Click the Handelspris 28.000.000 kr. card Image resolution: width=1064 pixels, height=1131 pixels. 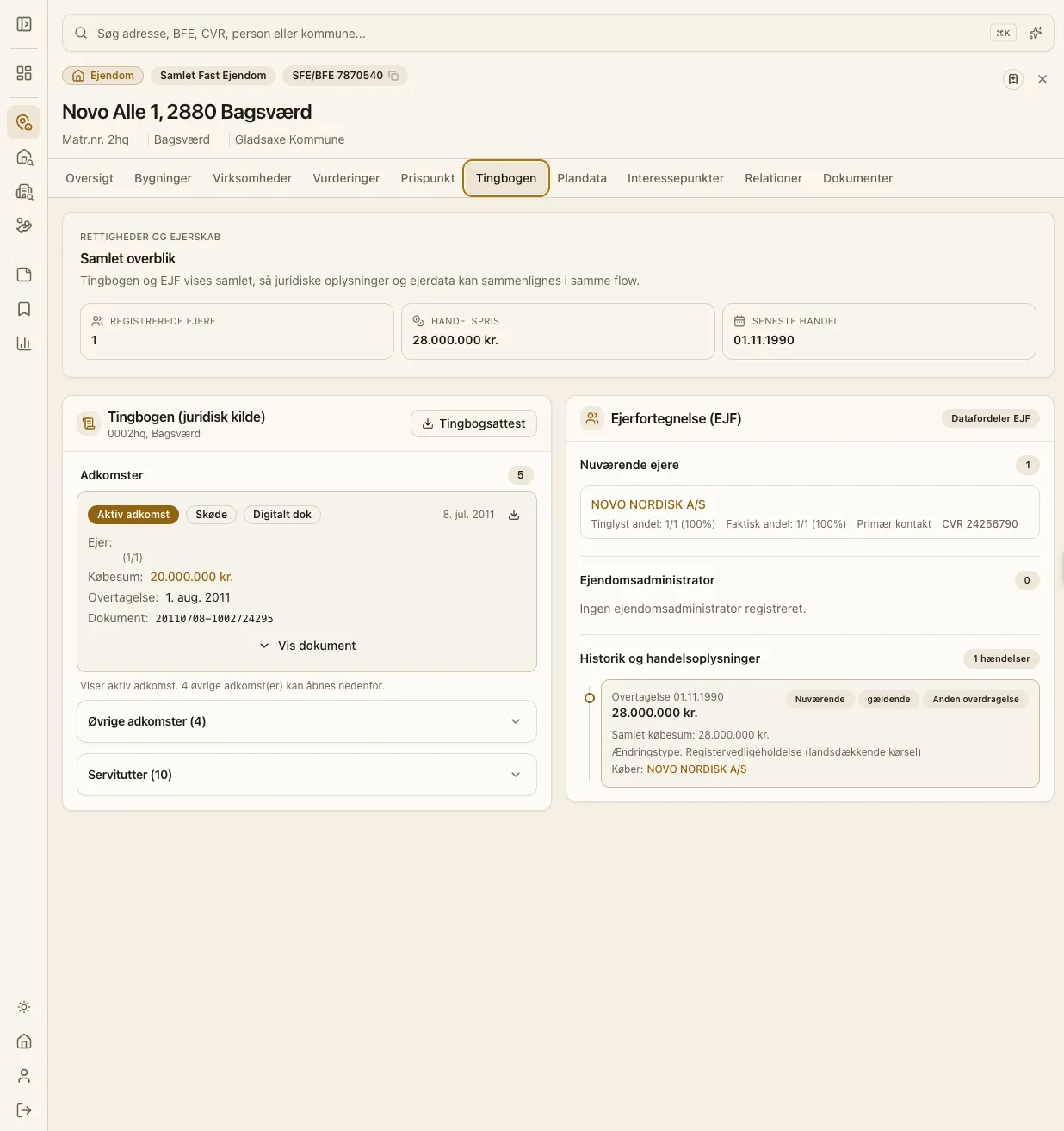[x=558, y=331]
